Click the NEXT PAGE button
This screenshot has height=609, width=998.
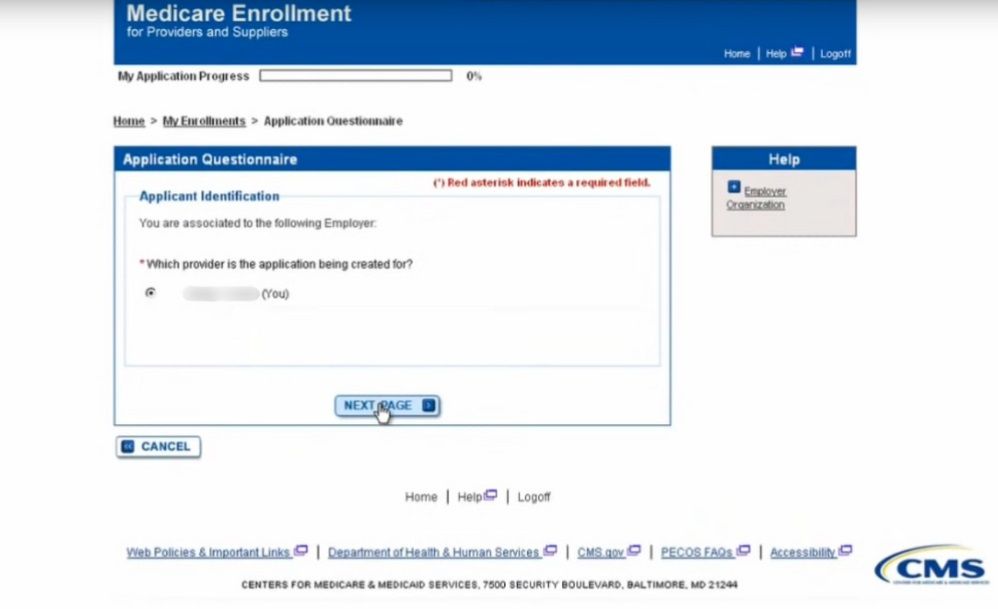pos(387,405)
